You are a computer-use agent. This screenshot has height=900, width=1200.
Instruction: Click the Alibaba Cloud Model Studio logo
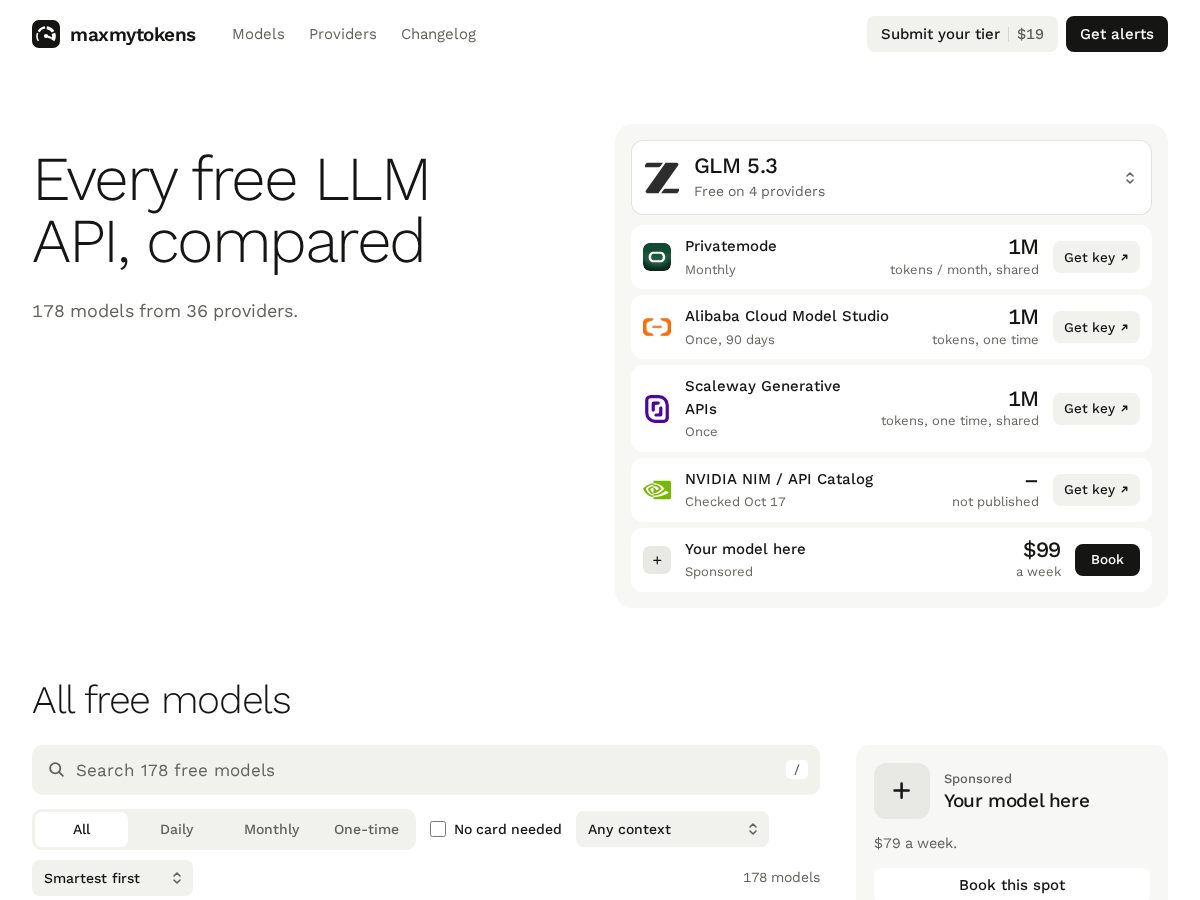657,327
